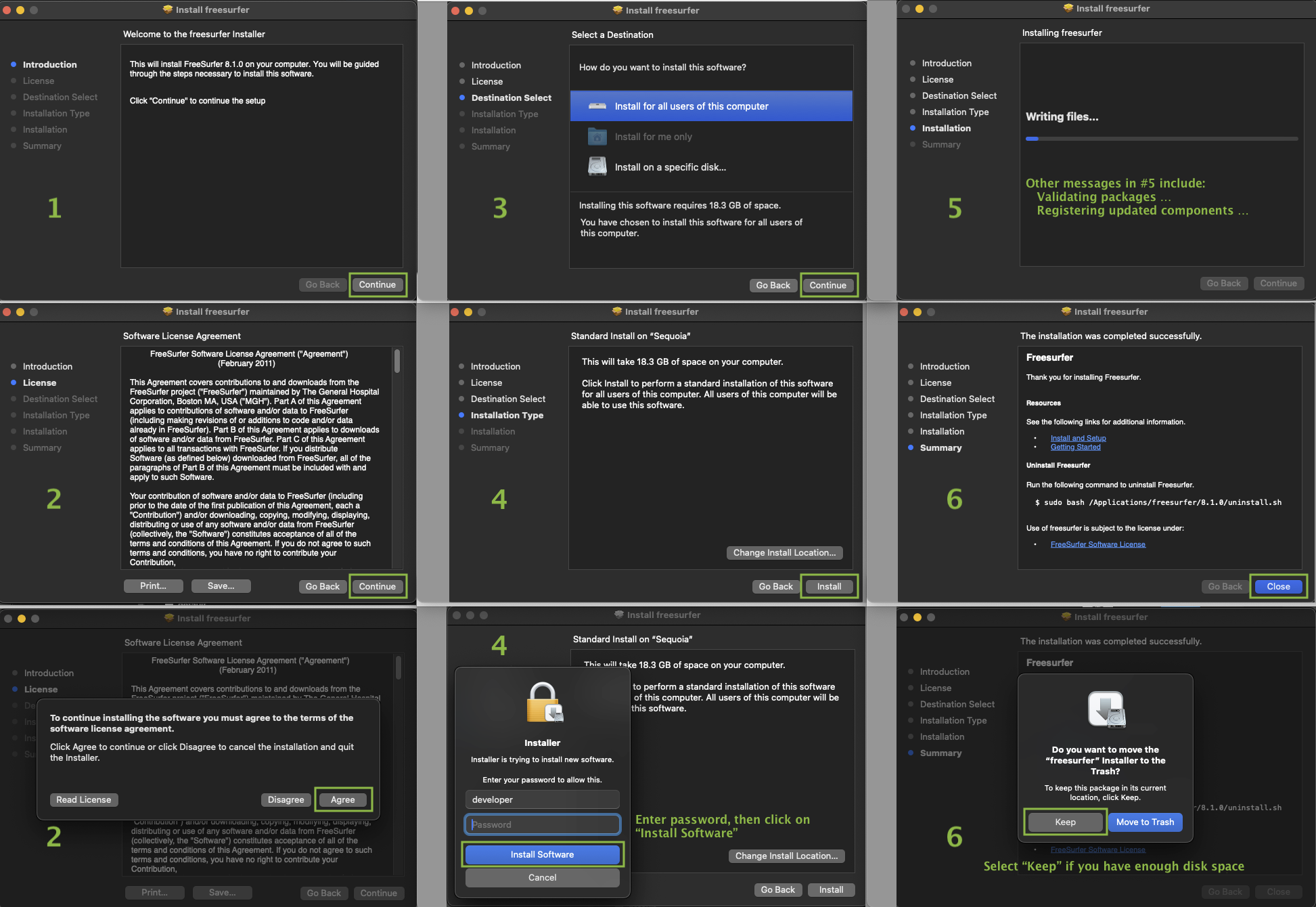Click Change Install Location... in the window without password dialog

click(784, 553)
